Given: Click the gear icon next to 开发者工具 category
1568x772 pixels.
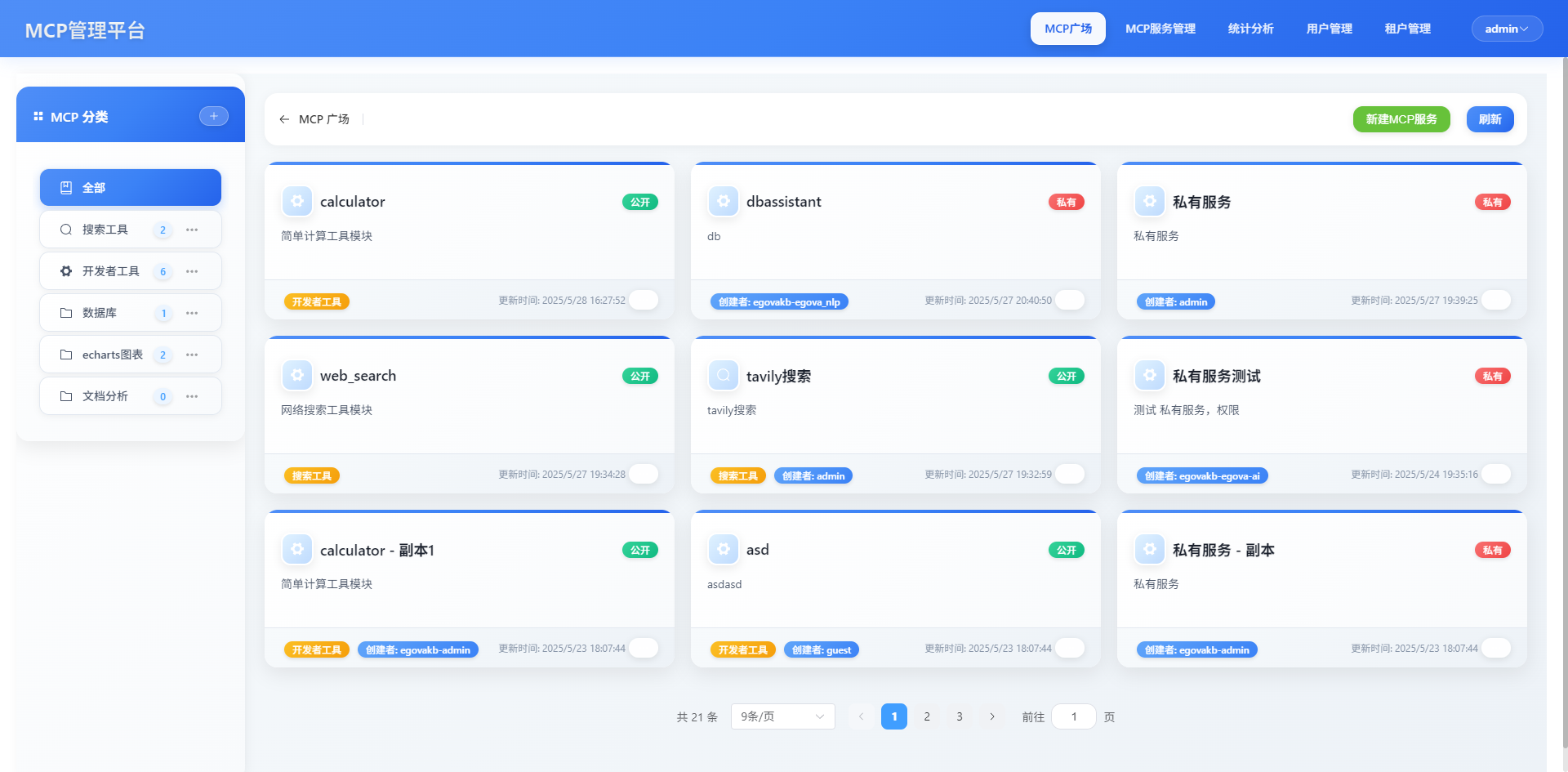Looking at the screenshot, I should (x=65, y=270).
